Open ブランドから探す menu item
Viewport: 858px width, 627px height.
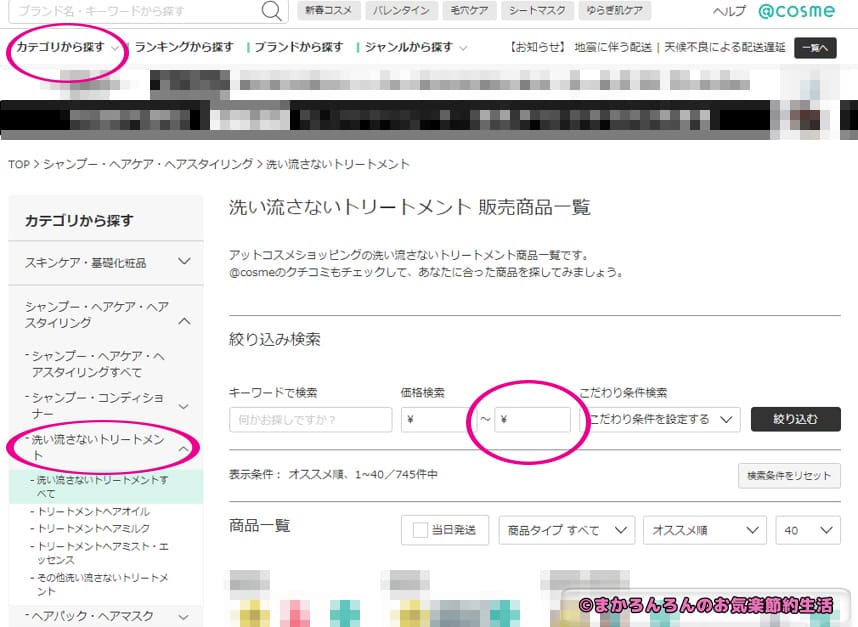click(x=299, y=48)
